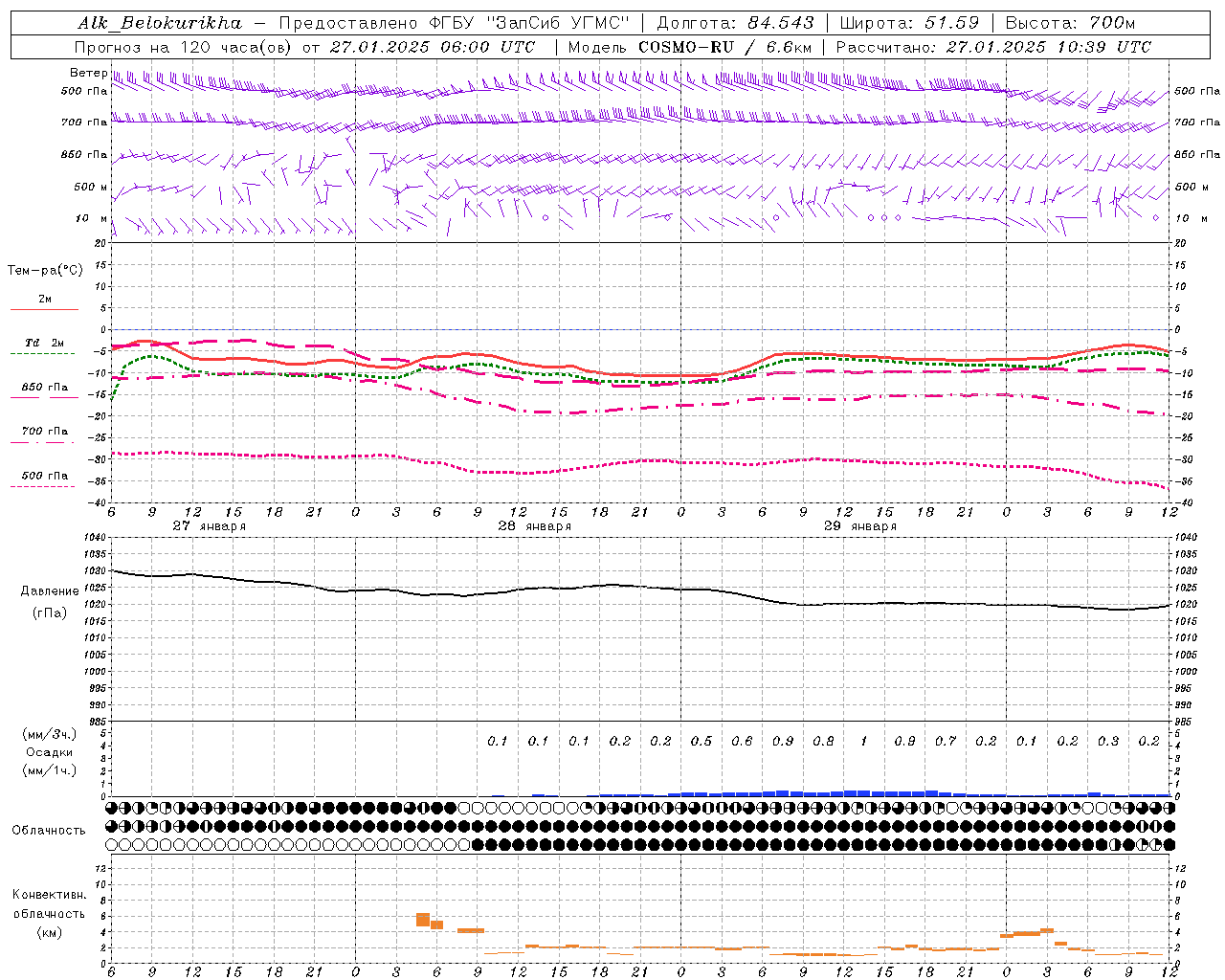The image size is (1225, 980).
Task: Click 'Рассчитано: 27.01.2025 10:39 UTC' timestamp
Action: [x=993, y=47]
